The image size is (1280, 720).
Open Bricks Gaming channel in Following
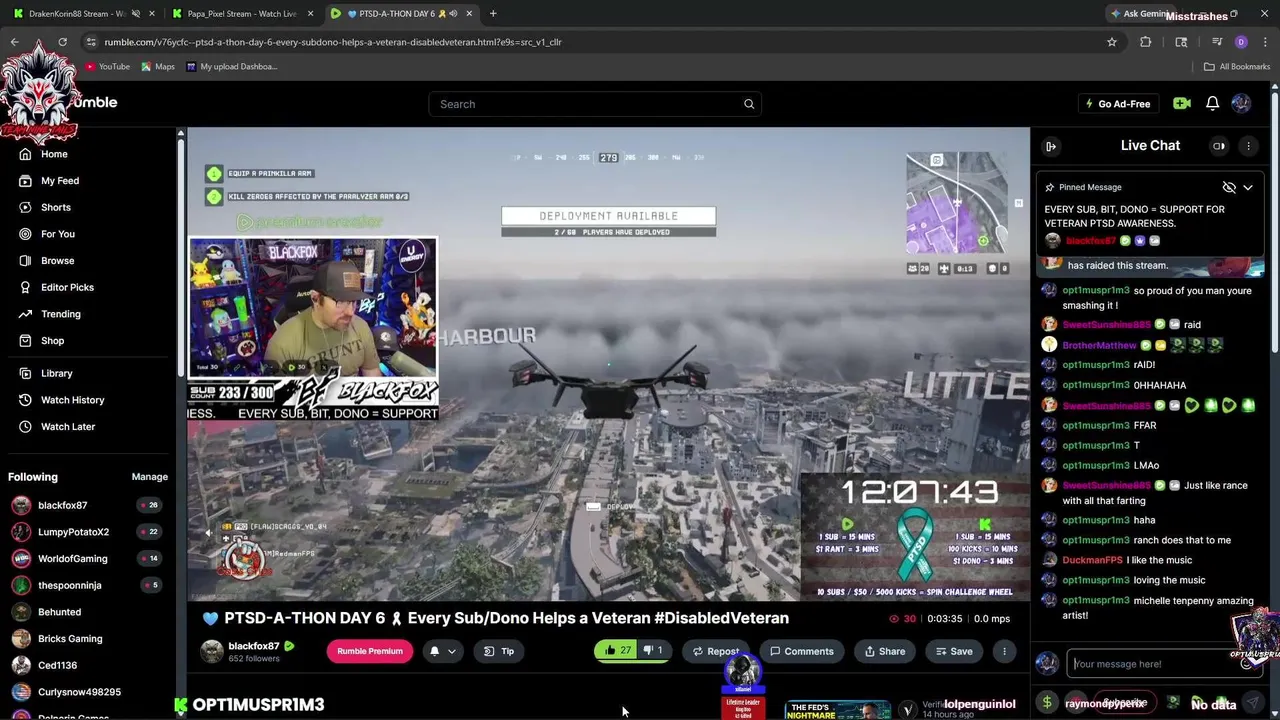click(x=70, y=639)
